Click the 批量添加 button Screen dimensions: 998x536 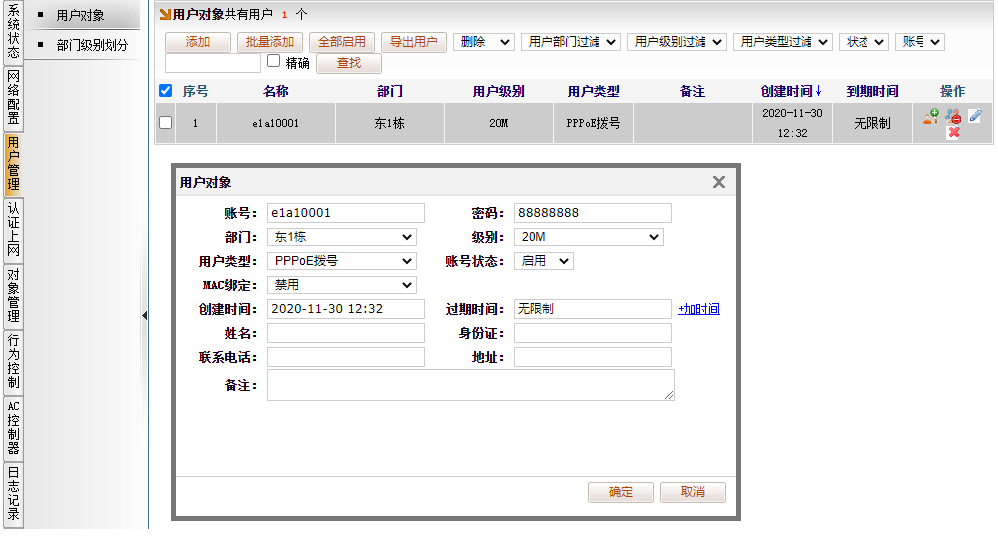pyautogui.click(x=270, y=42)
